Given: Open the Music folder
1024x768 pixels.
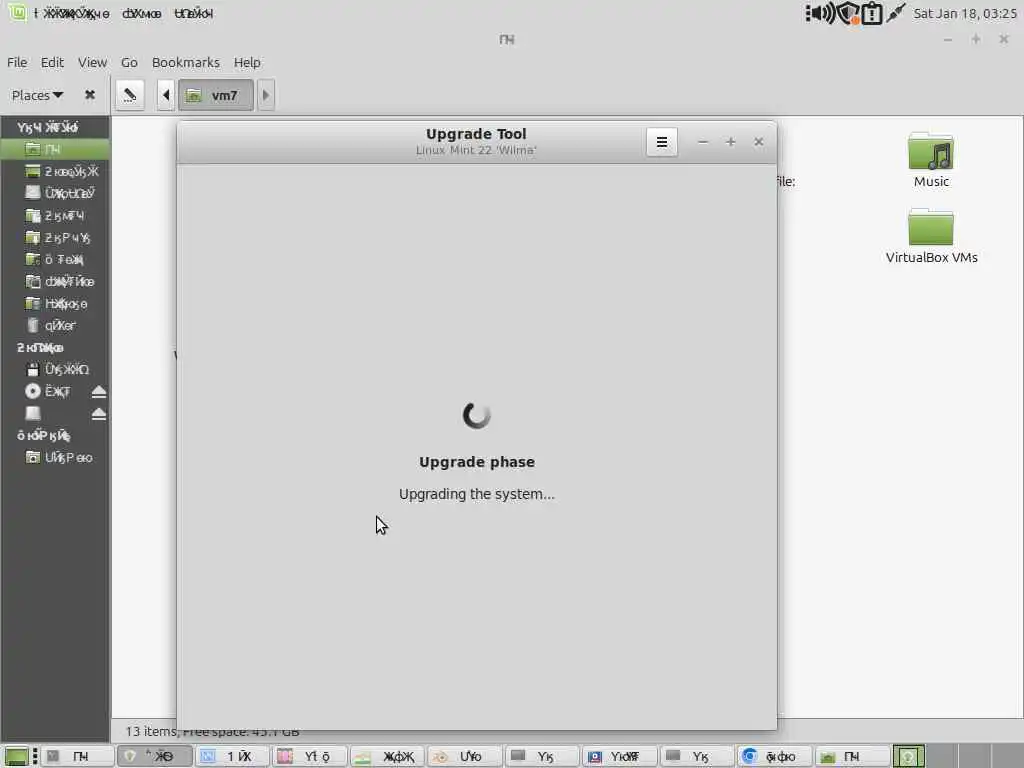Looking at the screenshot, I should click(931, 160).
